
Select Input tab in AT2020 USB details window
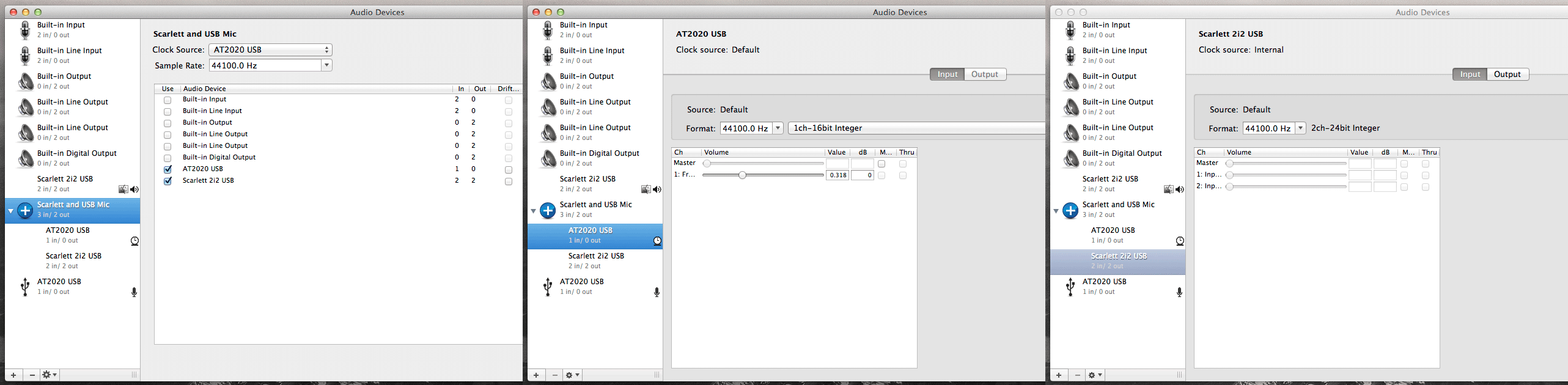point(948,74)
